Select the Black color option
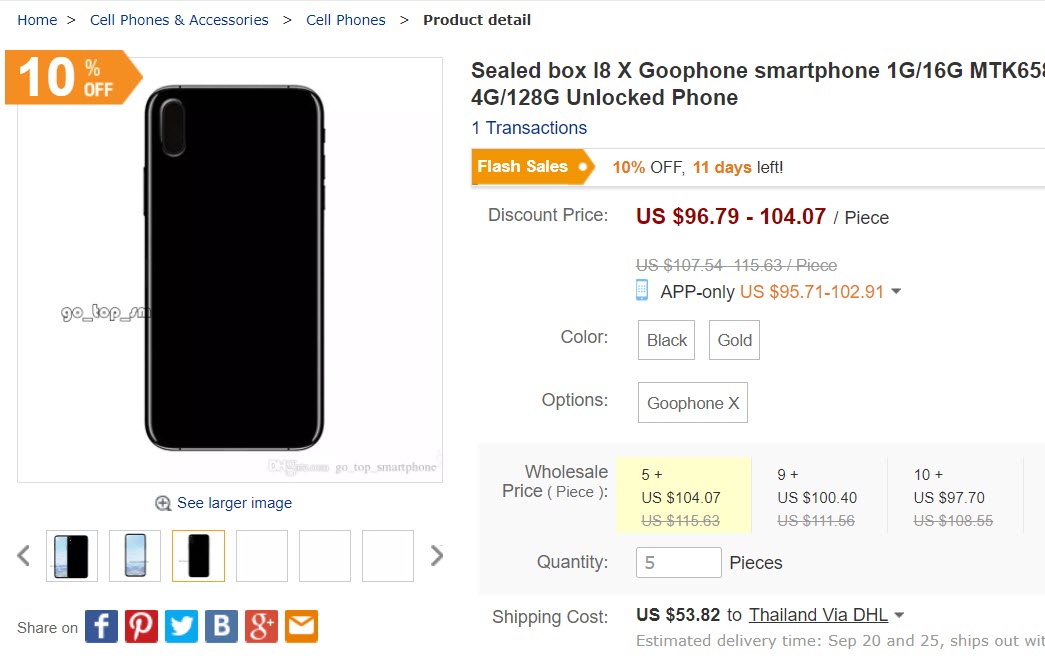The height and width of the screenshot is (672, 1045). click(665, 340)
